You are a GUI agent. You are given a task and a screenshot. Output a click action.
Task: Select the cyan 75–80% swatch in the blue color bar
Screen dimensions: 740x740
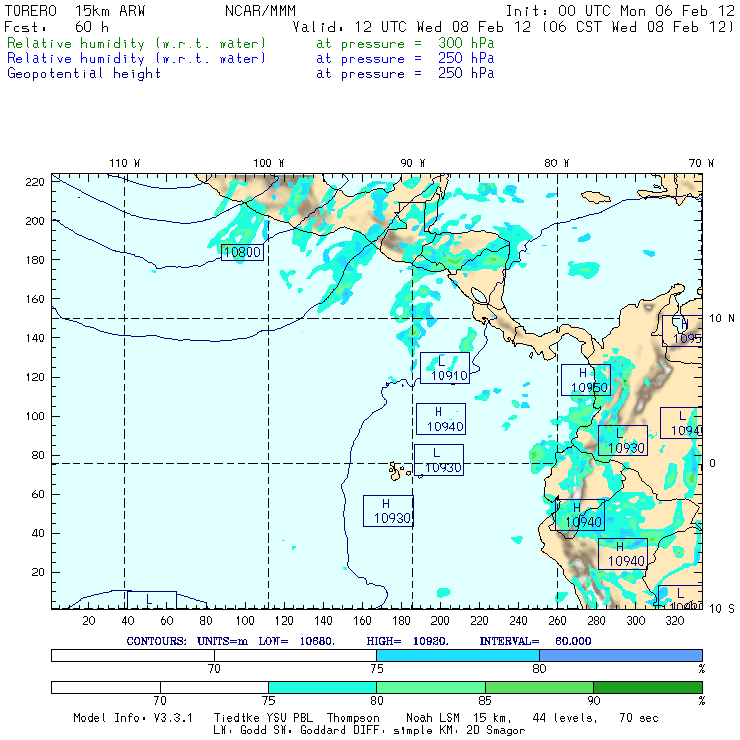point(458,655)
